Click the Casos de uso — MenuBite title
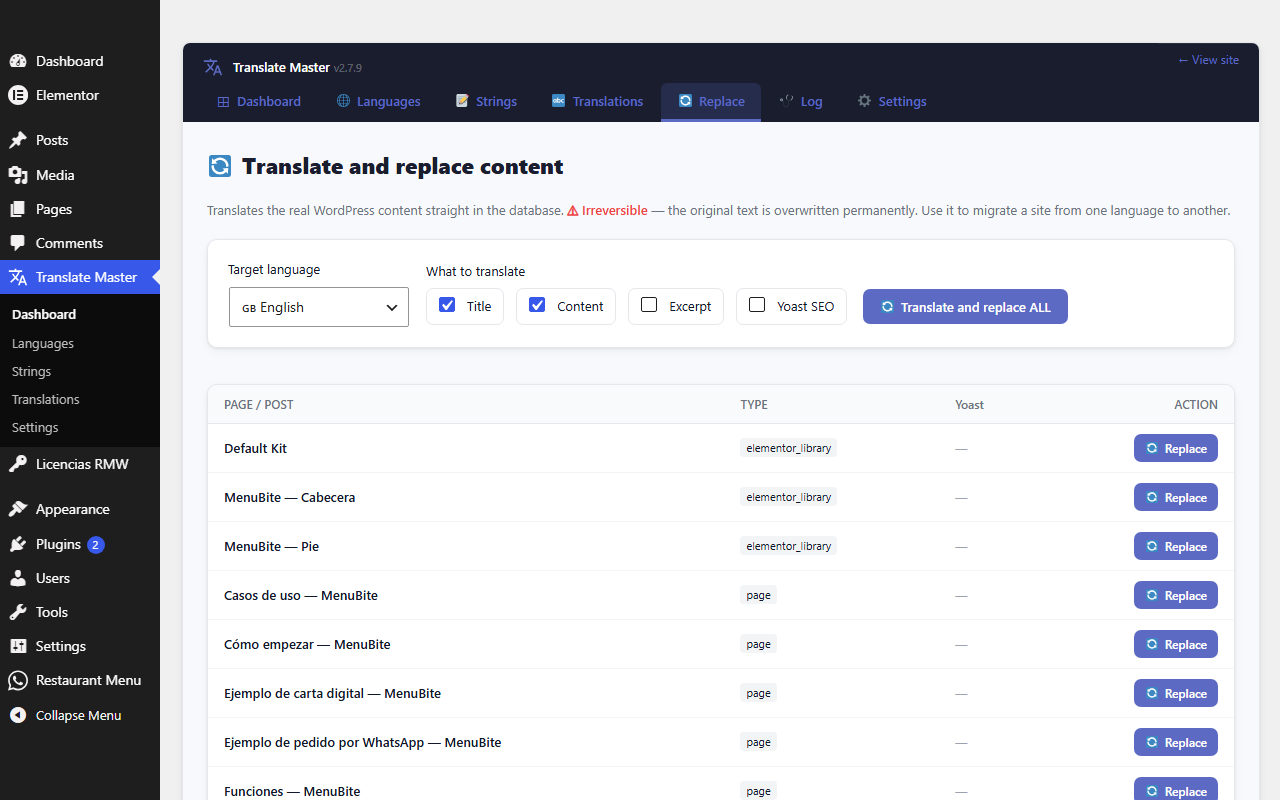 [301, 595]
